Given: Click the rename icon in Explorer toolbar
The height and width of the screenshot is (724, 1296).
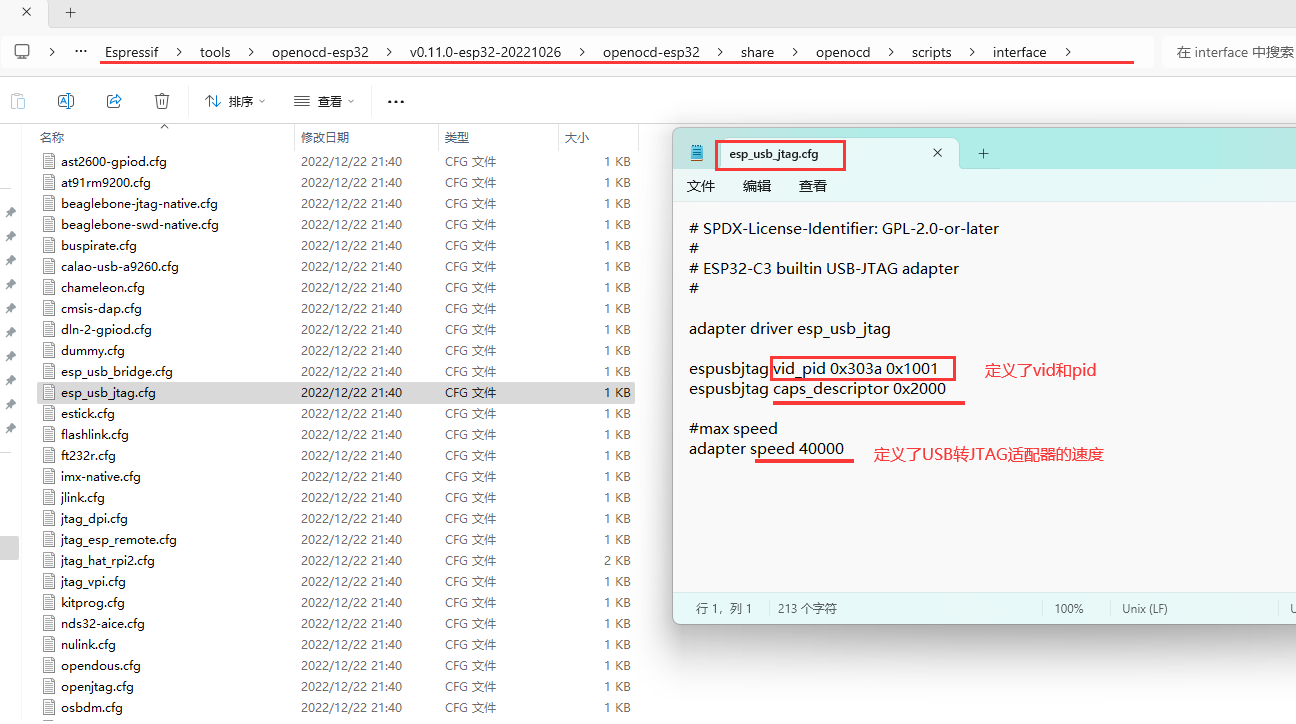Looking at the screenshot, I should [x=66, y=101].
